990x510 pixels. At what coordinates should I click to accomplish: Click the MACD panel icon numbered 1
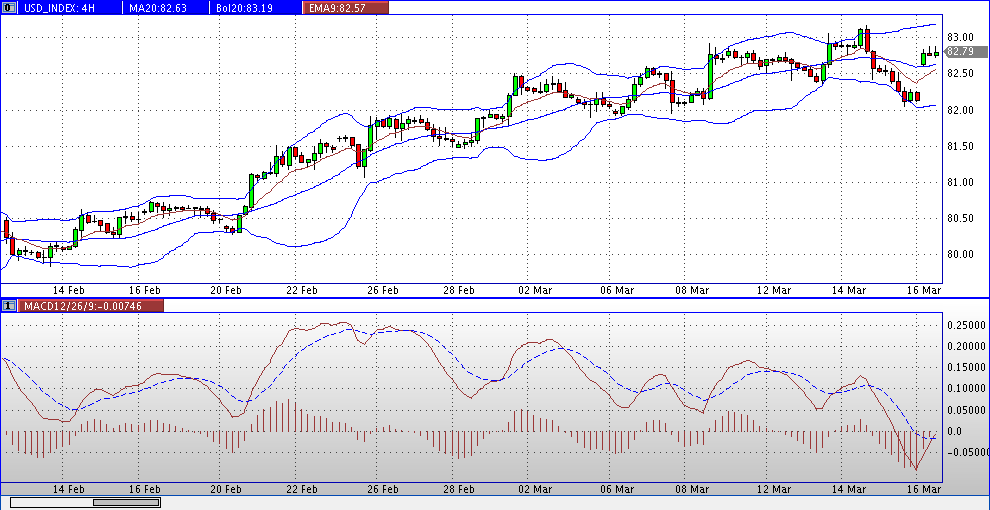click(9, 306)
